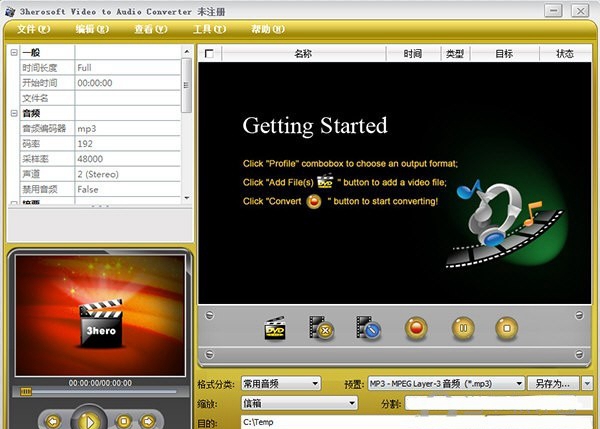Image resolution: width=600 pixels, height=429 pixels.
Task: Collapse the top-left toolbar panel handle
Action: pos(209,315)
